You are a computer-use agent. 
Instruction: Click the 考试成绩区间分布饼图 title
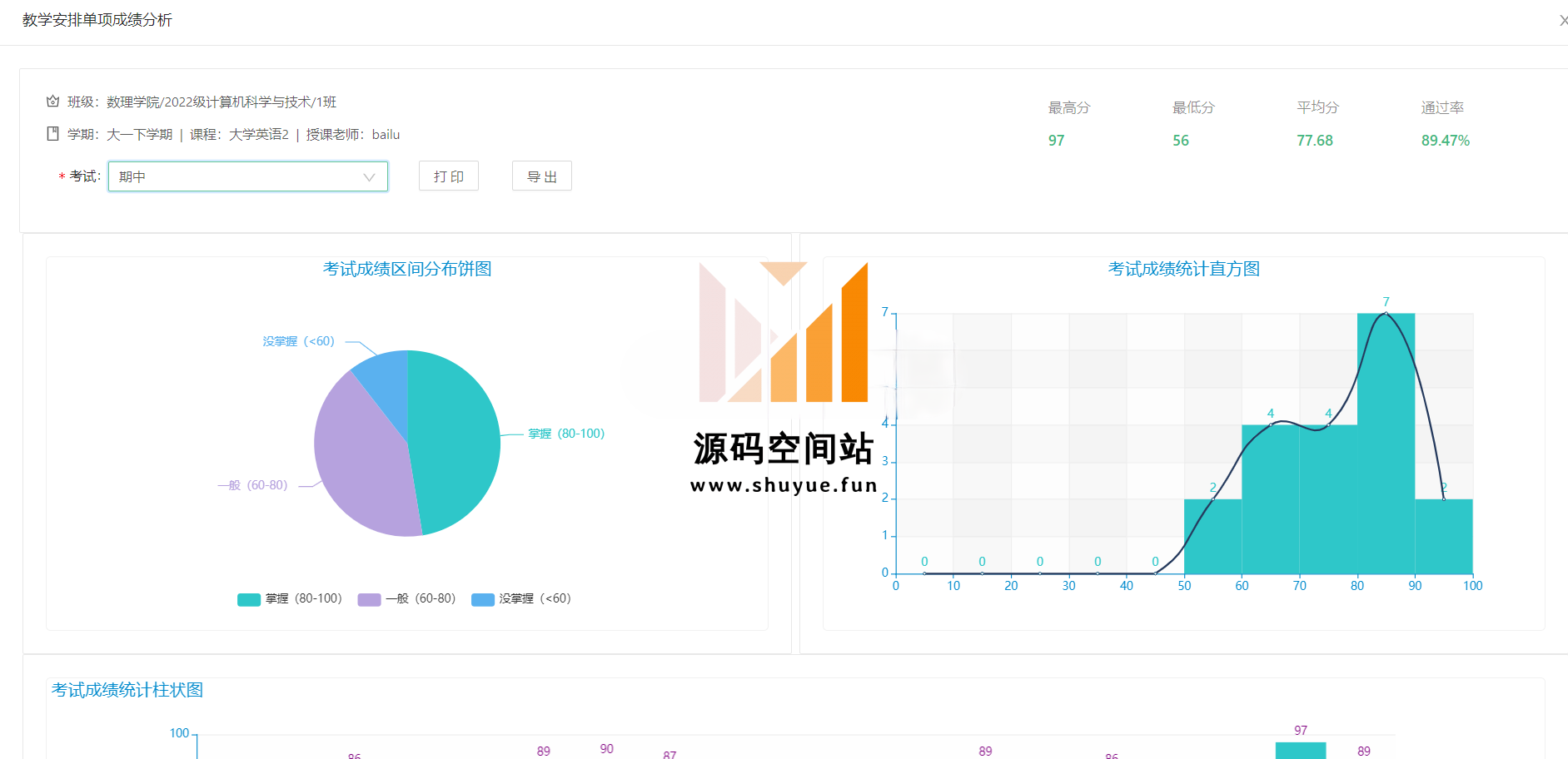(407, 269)
